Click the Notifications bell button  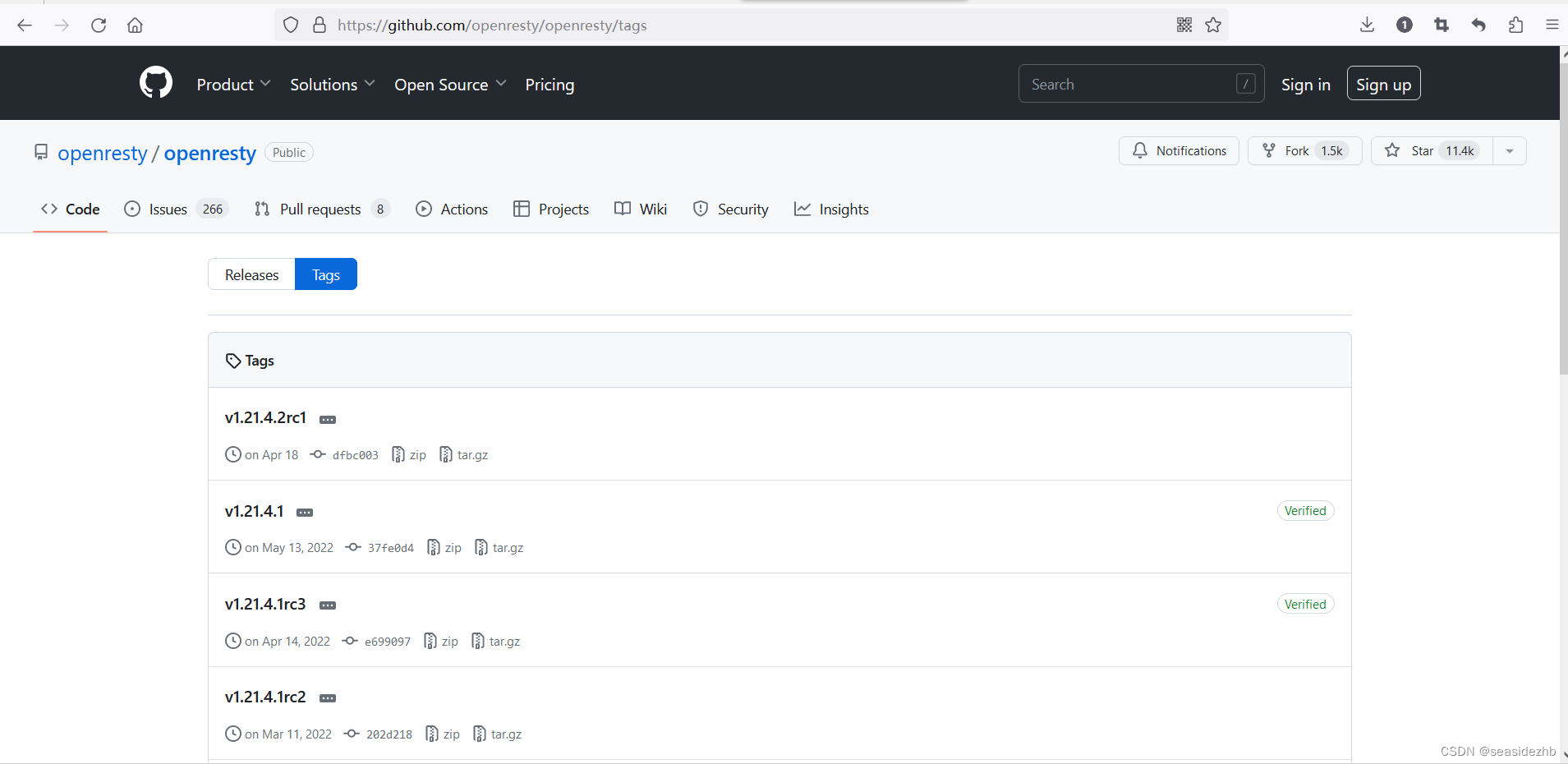pyautogui.click(x=1179, y=151)
